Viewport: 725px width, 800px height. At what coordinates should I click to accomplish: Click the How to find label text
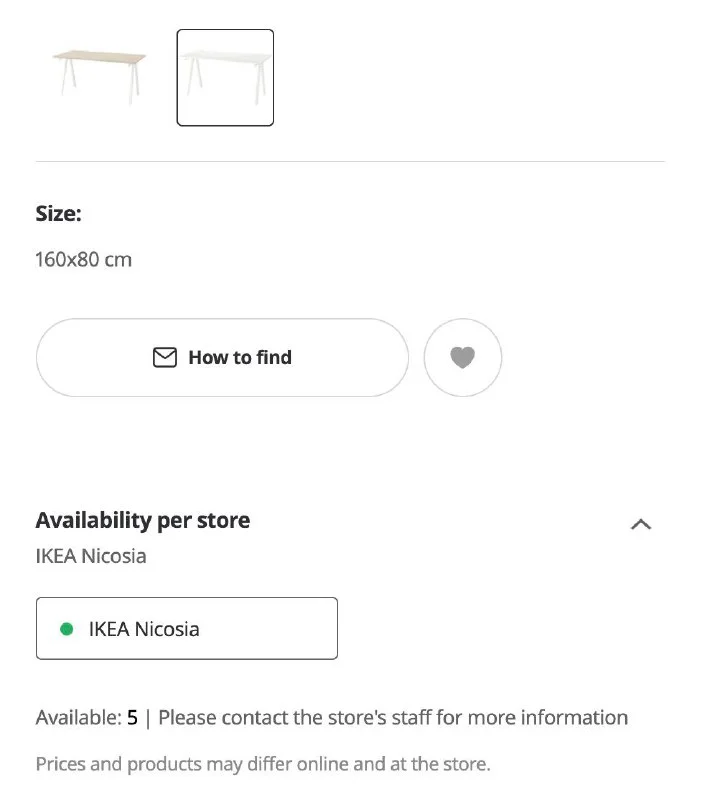coord(240,357)
